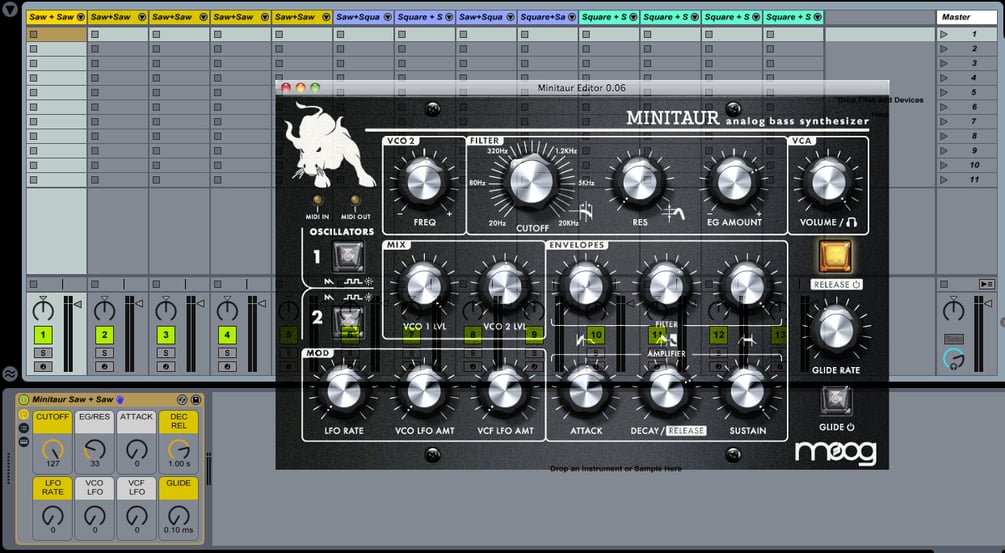Screen dimensions: 1005x553
Task: Open the first Saw+Squa track dropdown
Action: tap(388, 17)
